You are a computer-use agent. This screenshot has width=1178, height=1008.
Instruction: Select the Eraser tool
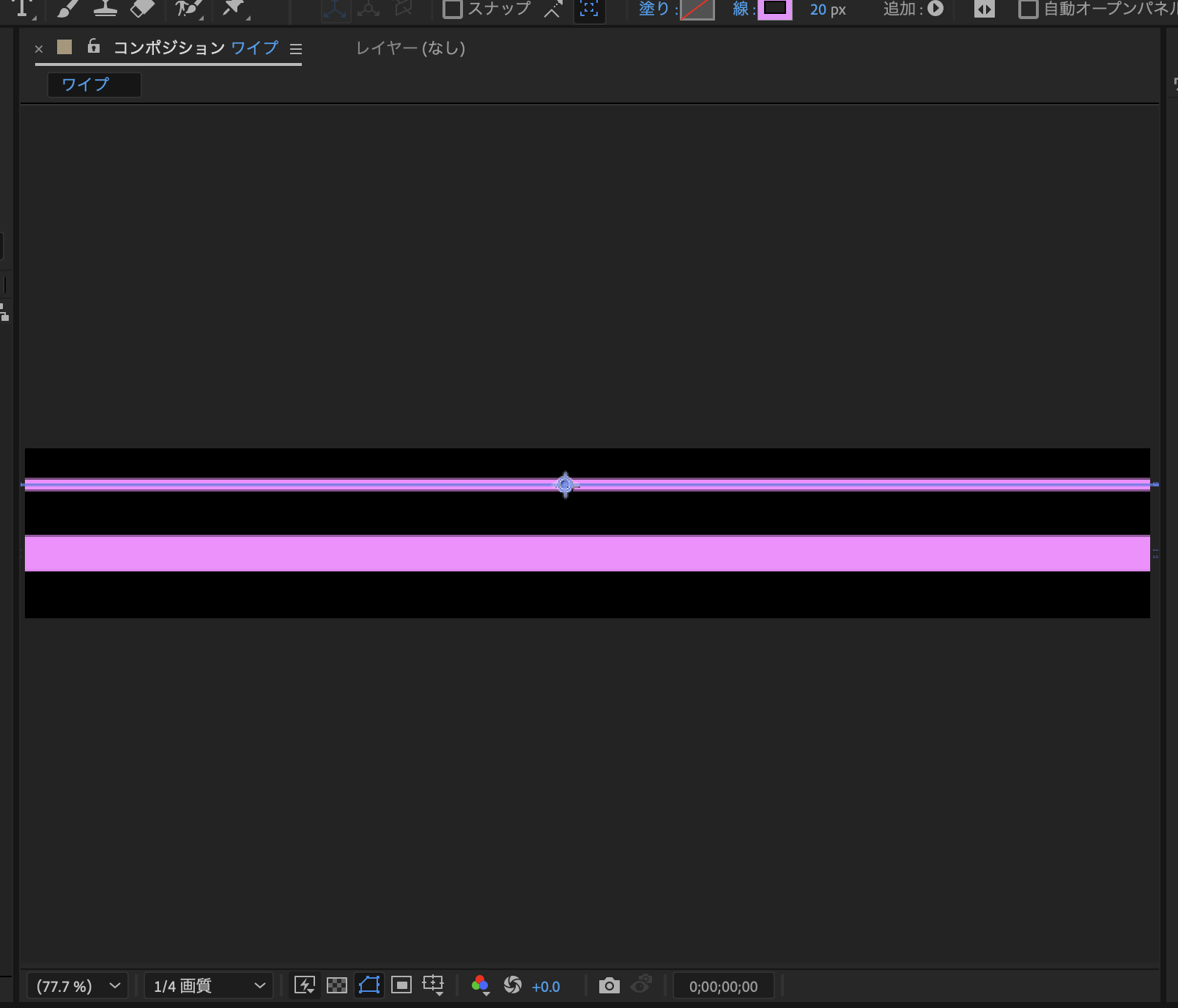point(141,9)
